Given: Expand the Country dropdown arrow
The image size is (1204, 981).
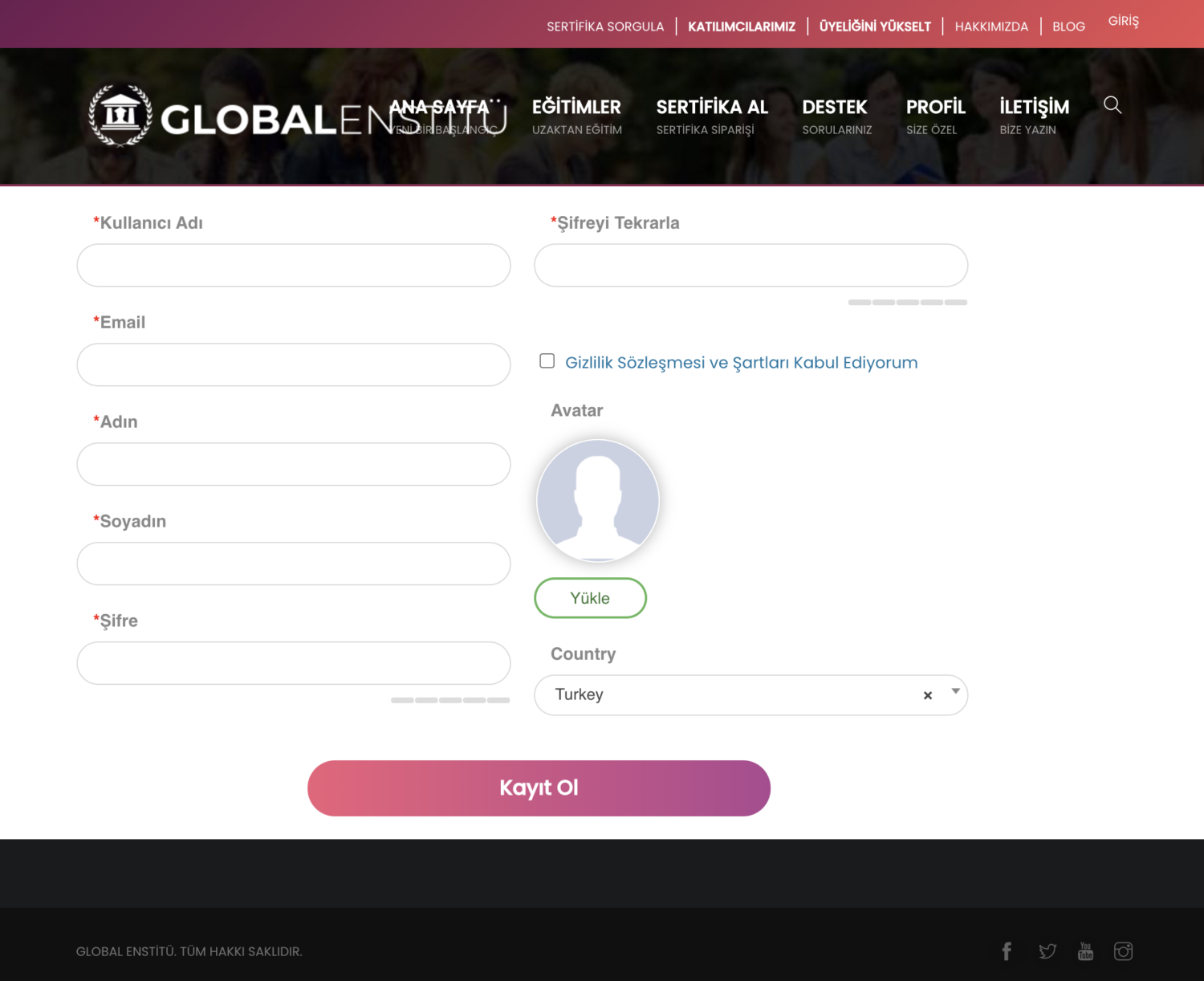Looking at the screenshot, I should click(x=955, y=691).
